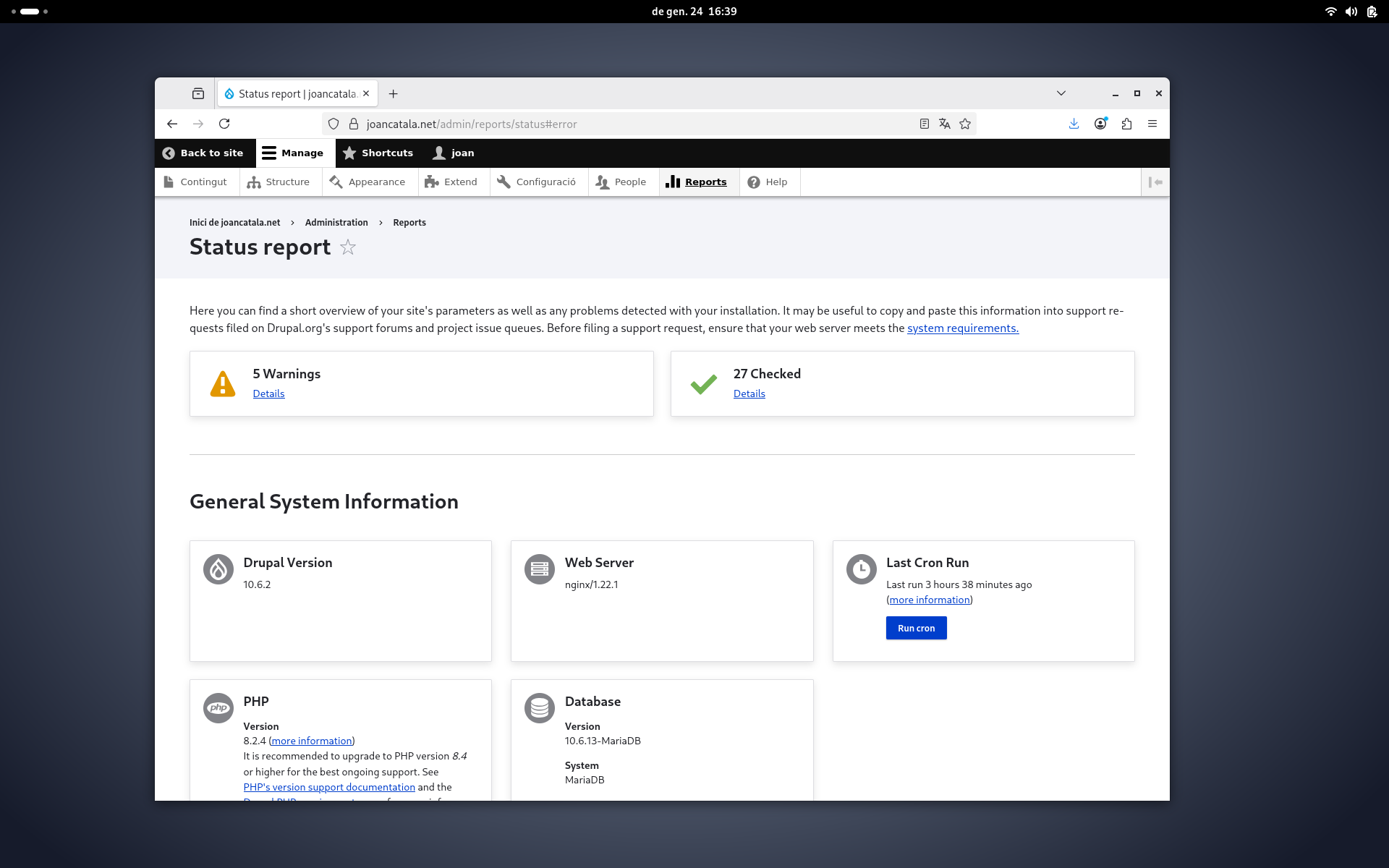
Task: Expand the list all tabs chevron
Action: tap(1061, 93)
